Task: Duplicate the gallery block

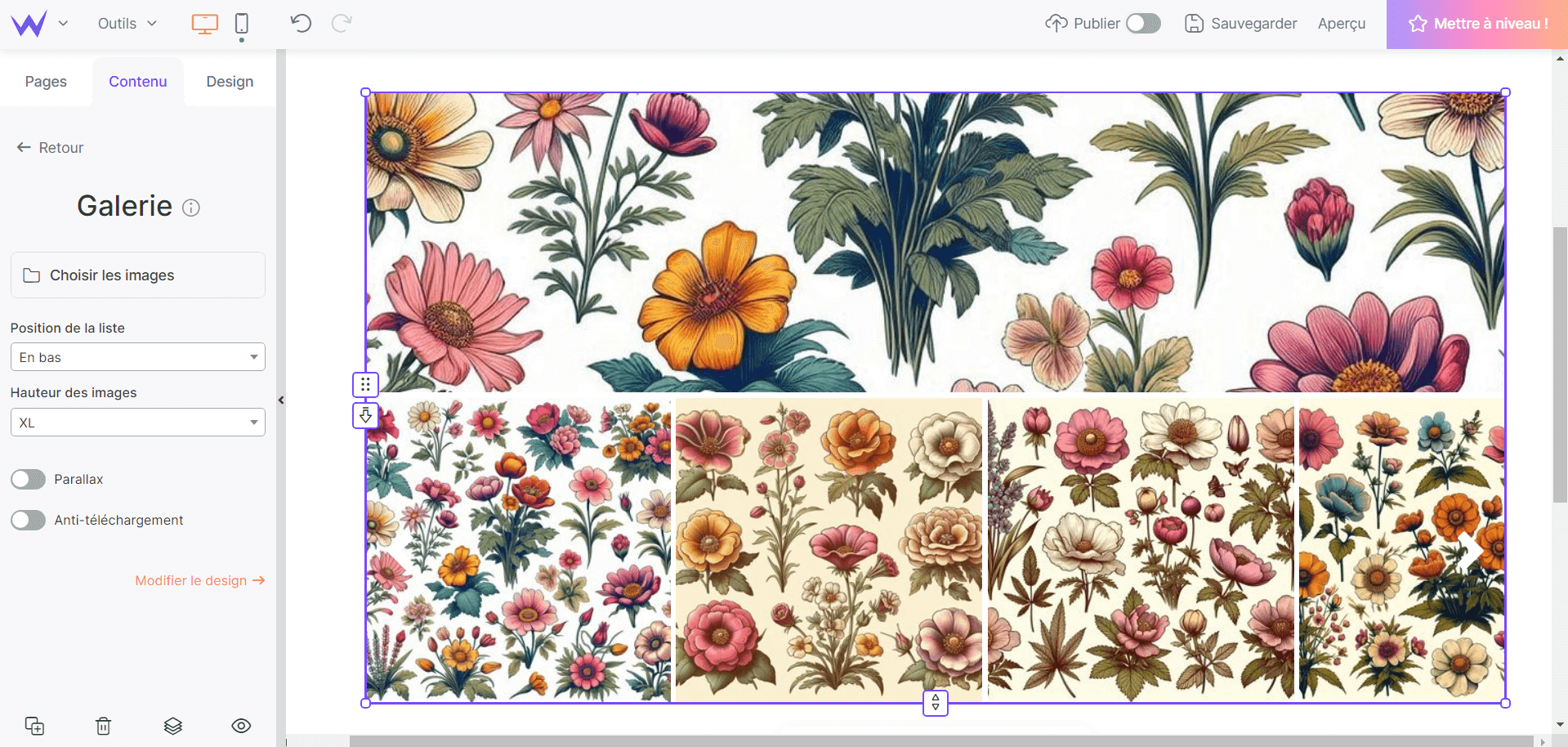Action: (34, 726)
